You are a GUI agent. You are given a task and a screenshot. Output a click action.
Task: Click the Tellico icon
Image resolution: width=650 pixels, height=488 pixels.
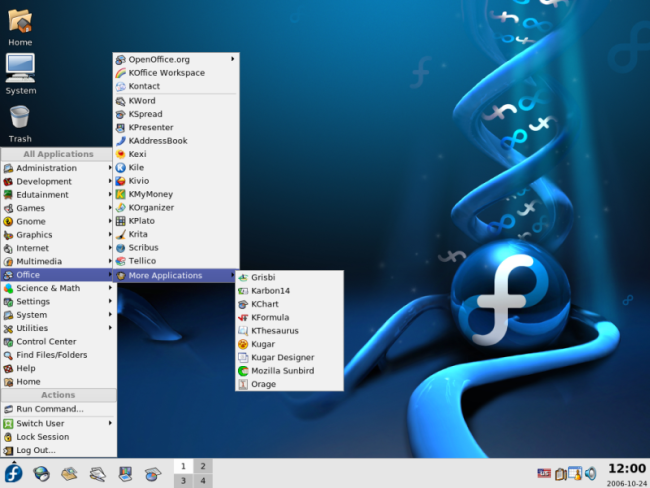(121, 261)
